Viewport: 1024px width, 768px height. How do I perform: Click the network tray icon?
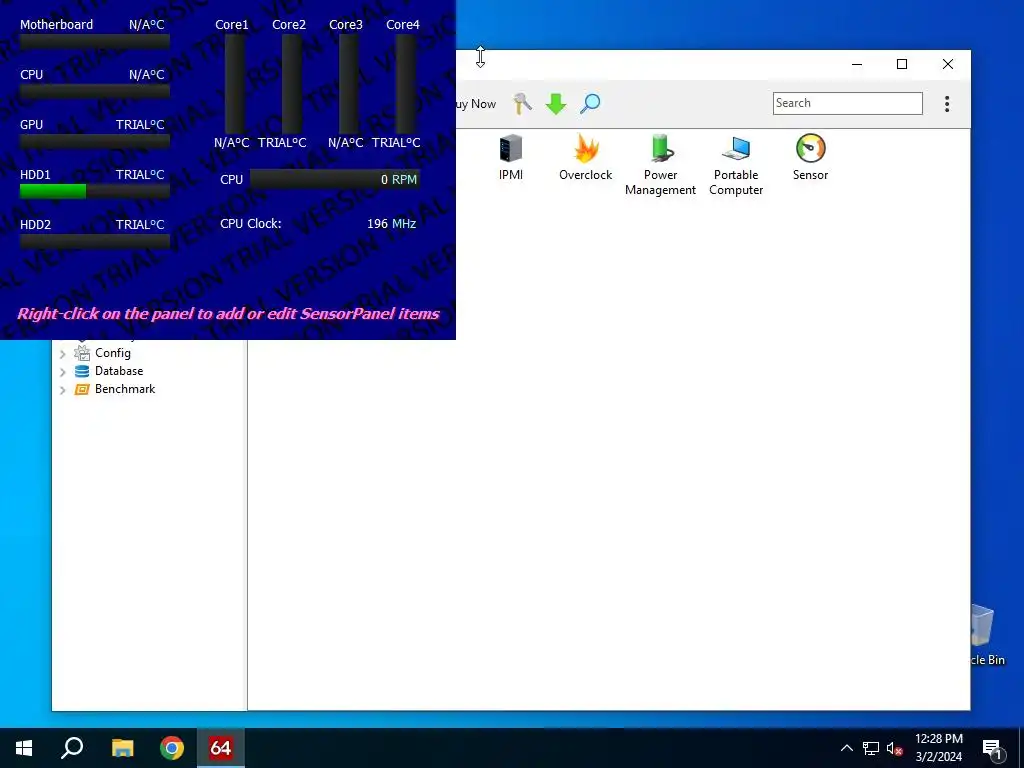tap(871, 748)
